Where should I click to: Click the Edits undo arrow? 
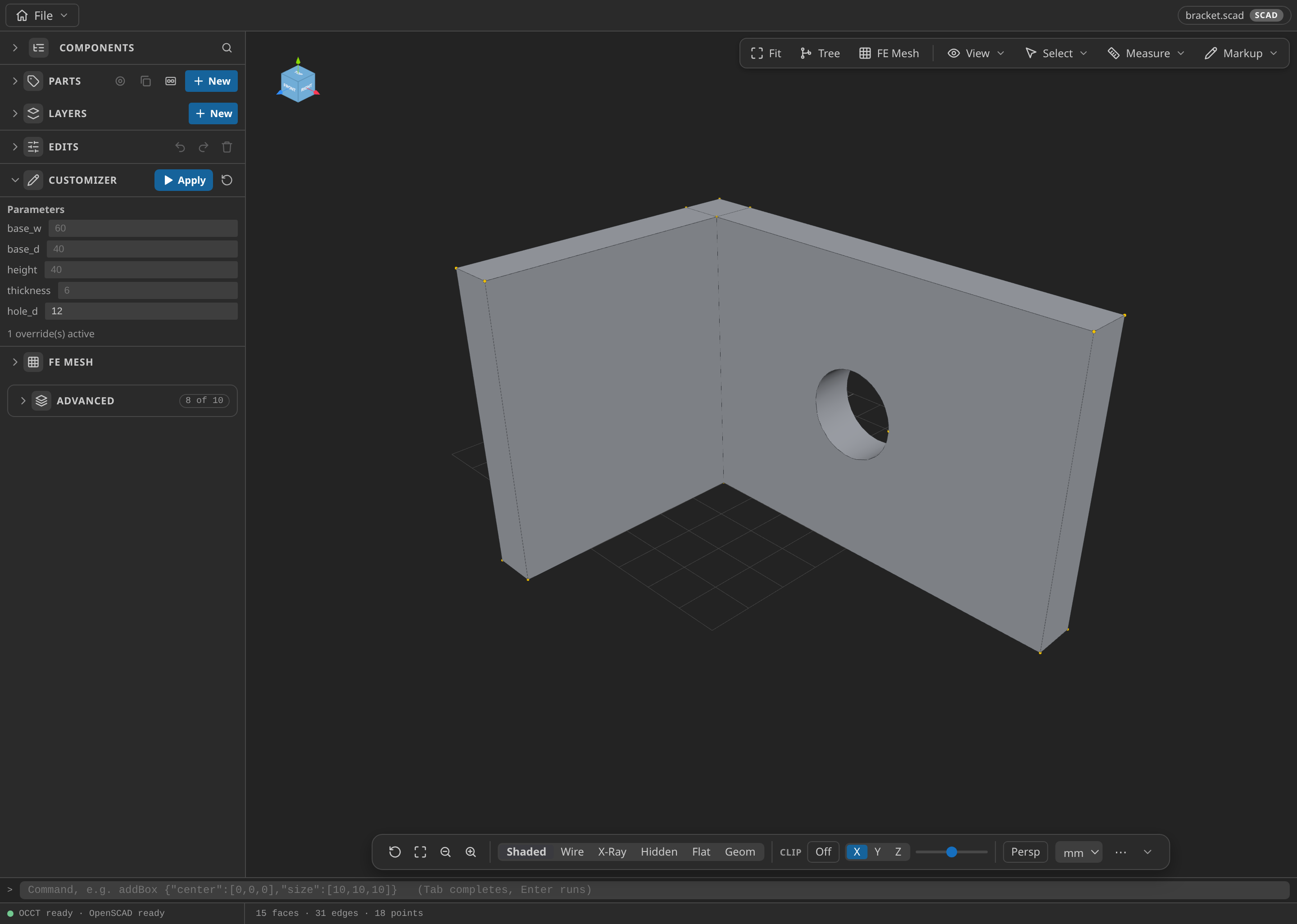(x=180, y=147)
